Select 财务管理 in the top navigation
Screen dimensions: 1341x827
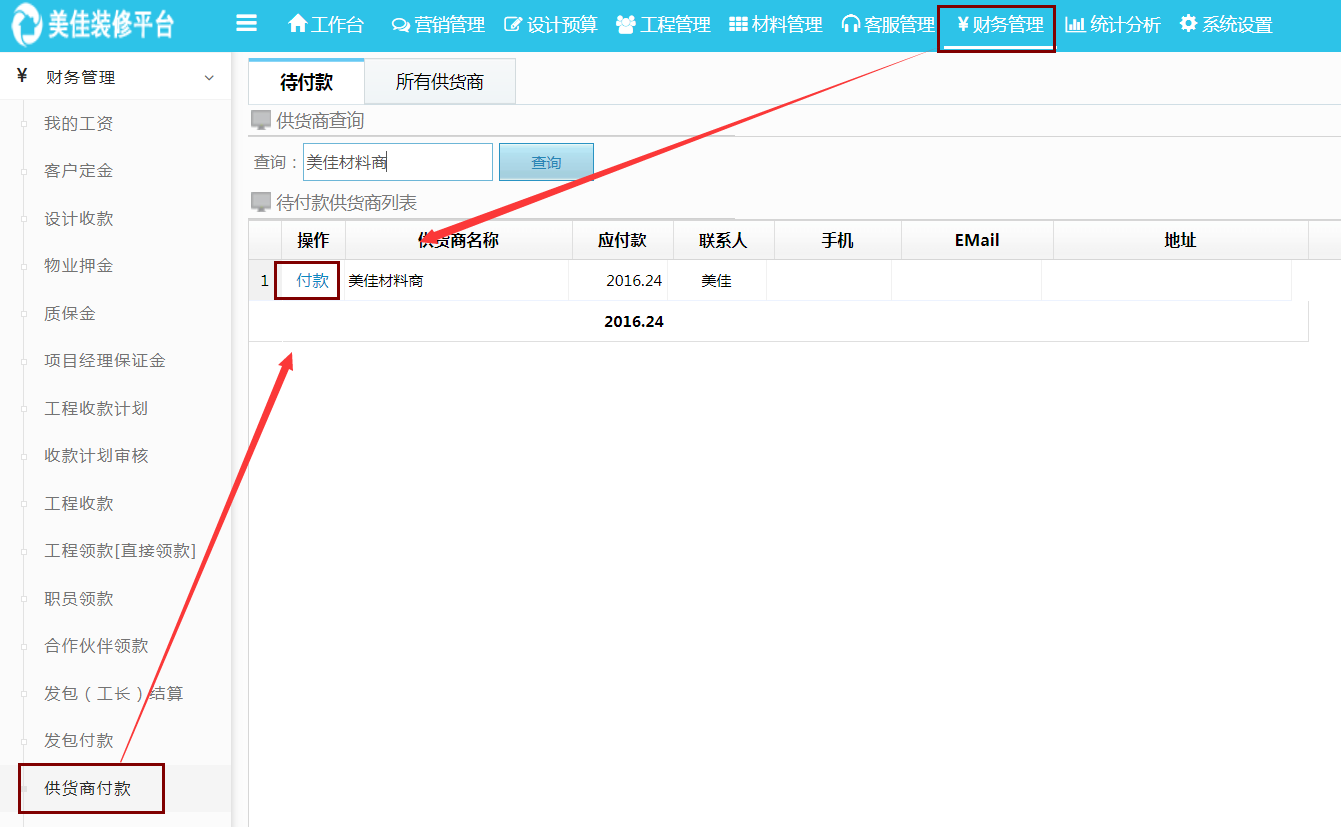(998, 25)
